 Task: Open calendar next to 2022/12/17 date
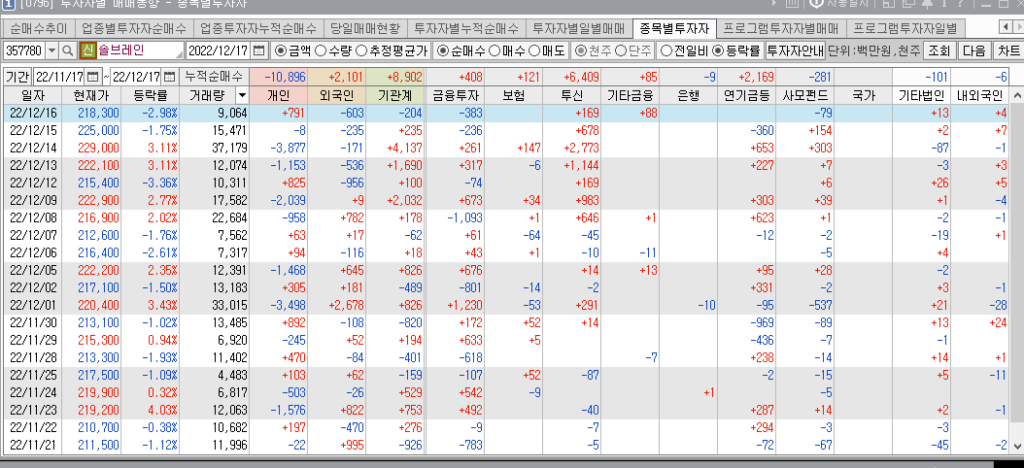click(x=259, y=50)
